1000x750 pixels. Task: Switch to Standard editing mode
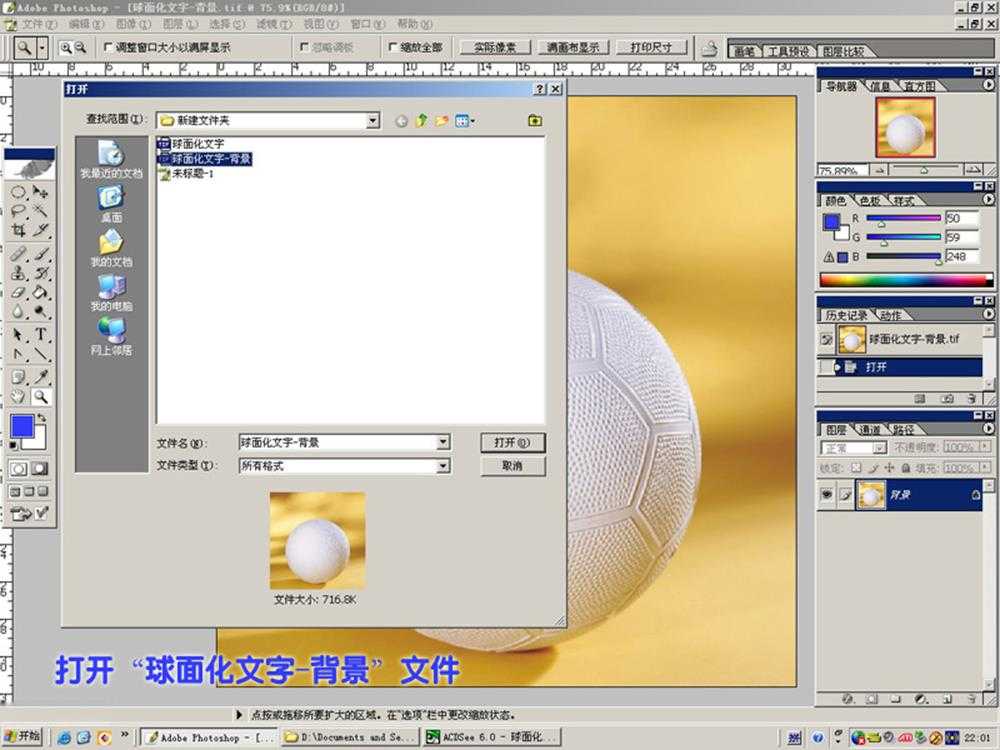click(x=18, y=469)
